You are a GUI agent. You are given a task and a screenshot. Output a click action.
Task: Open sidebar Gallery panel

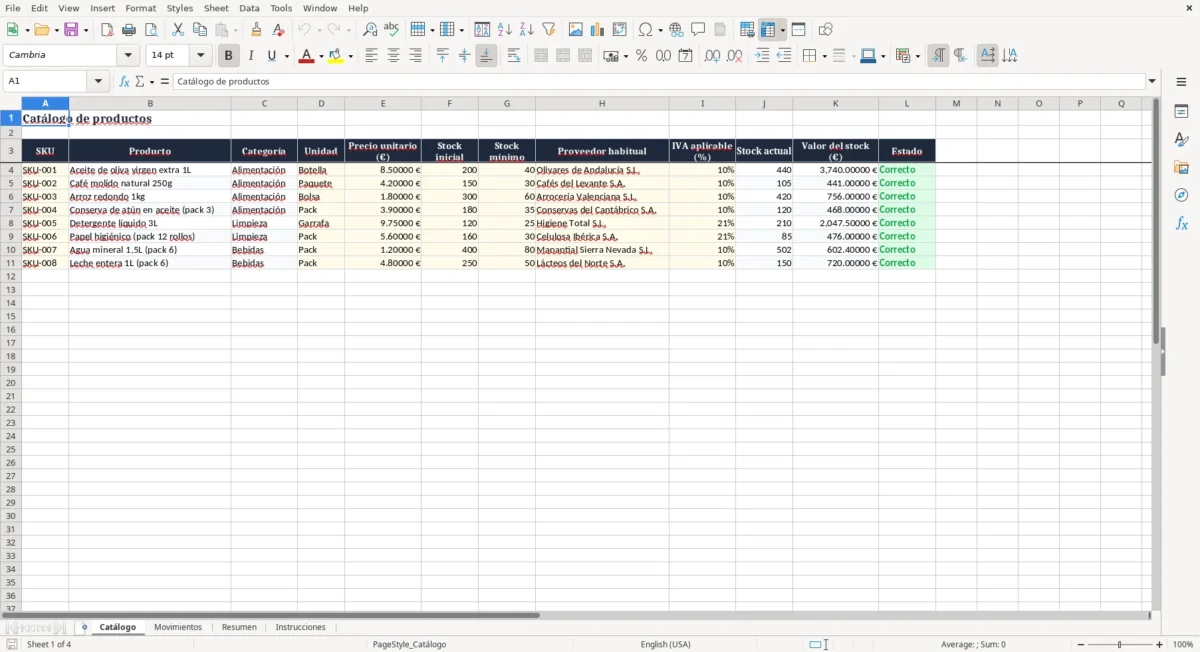[x=1181, y=168]
